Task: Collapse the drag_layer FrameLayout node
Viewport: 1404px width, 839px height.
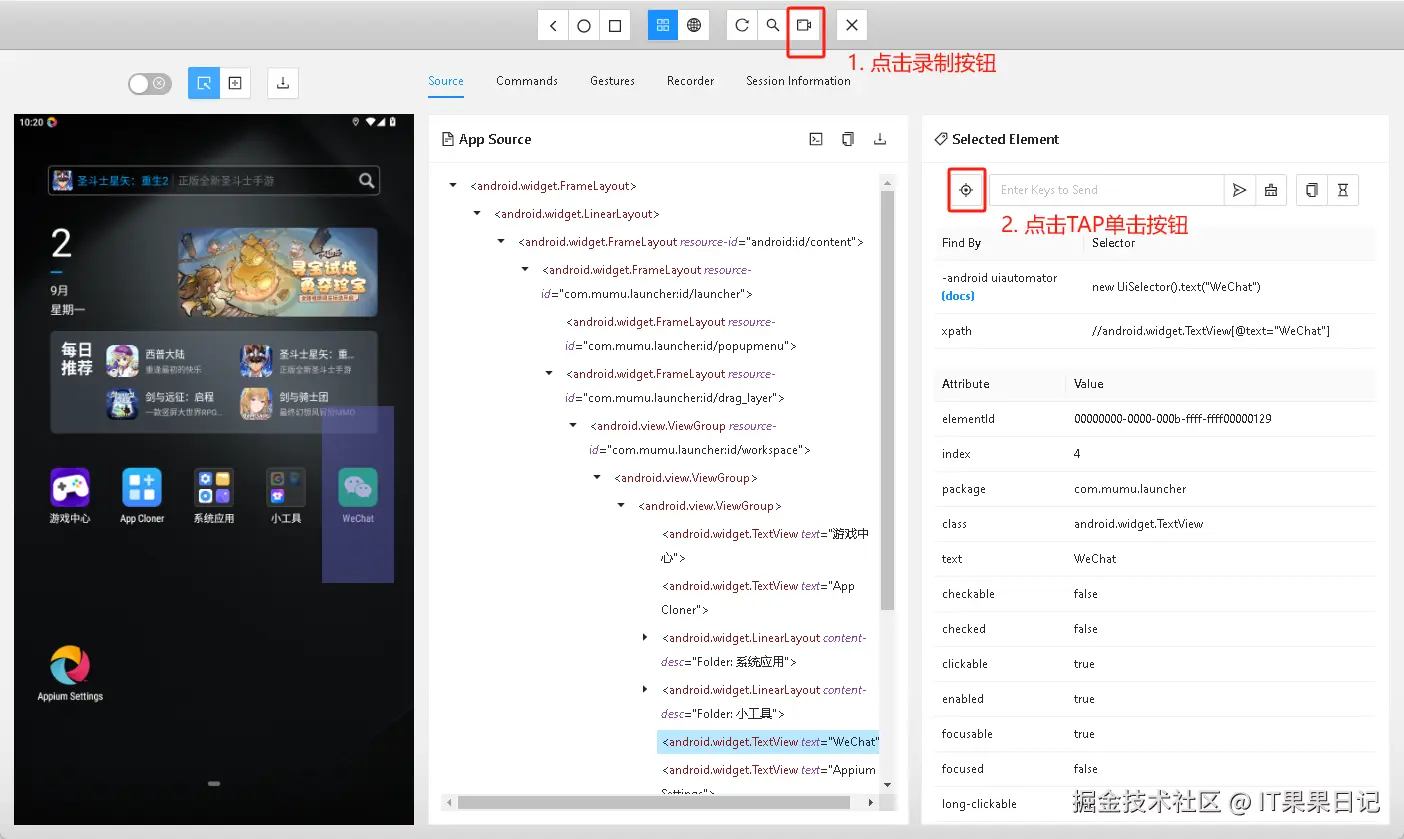Action: 549,373
